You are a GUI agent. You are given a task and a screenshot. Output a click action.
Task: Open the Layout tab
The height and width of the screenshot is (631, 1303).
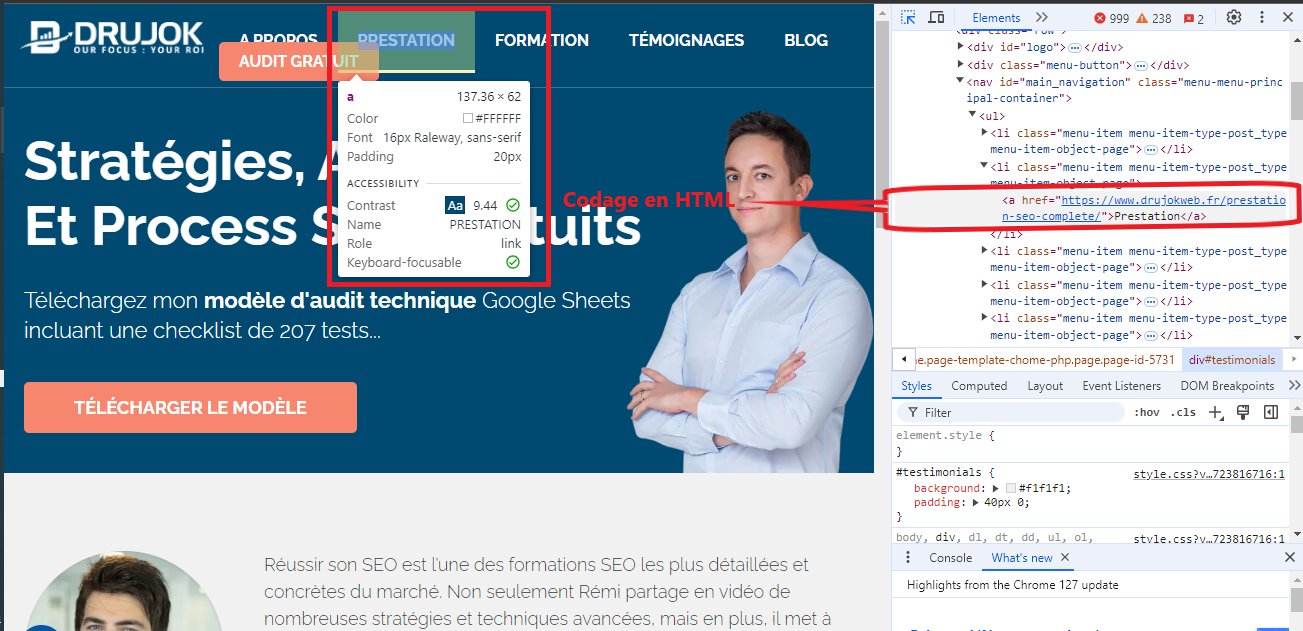pos(1045,386)
